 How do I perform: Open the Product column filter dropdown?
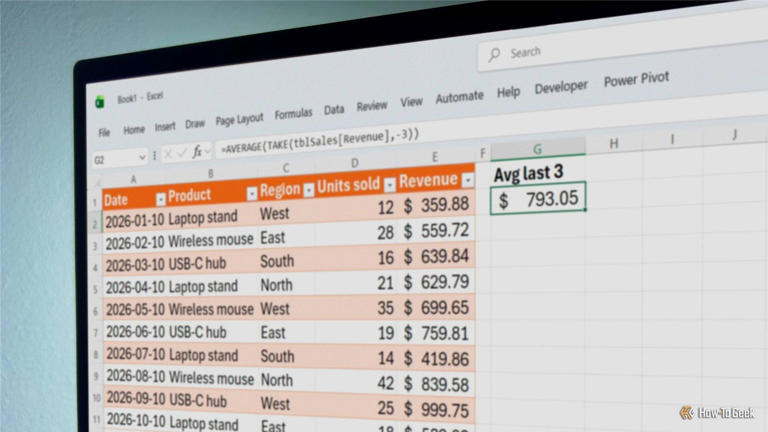pos(251,194)
